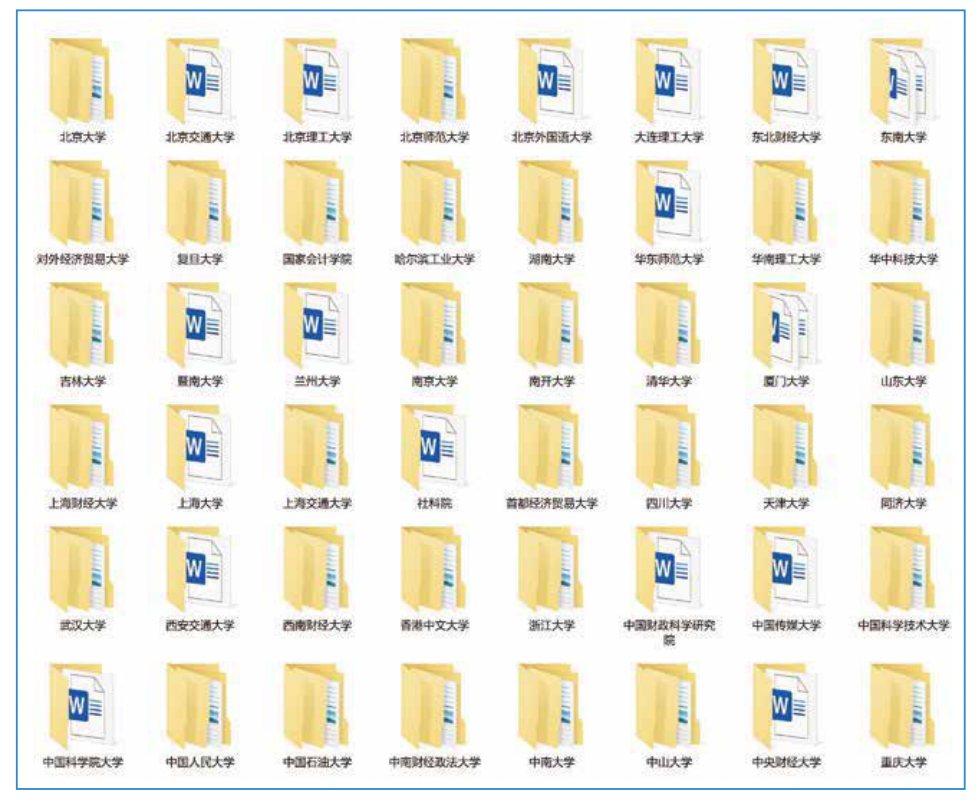Click the 哈尔滨工业大学 folder icon
This screenshot has height=800, width=978.
[x=433, y=203]
